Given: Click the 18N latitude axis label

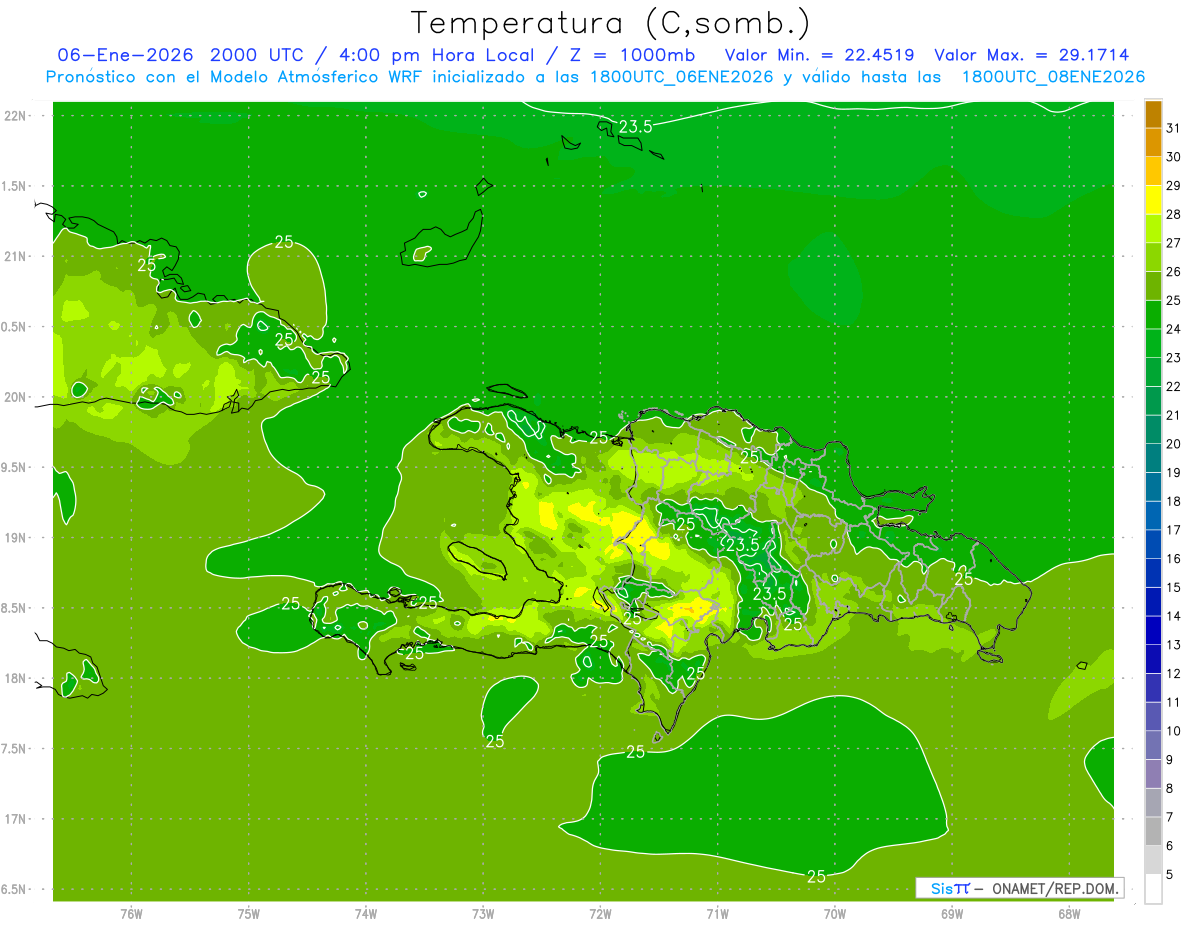Looking at the screenshot, I should point(15,678).
